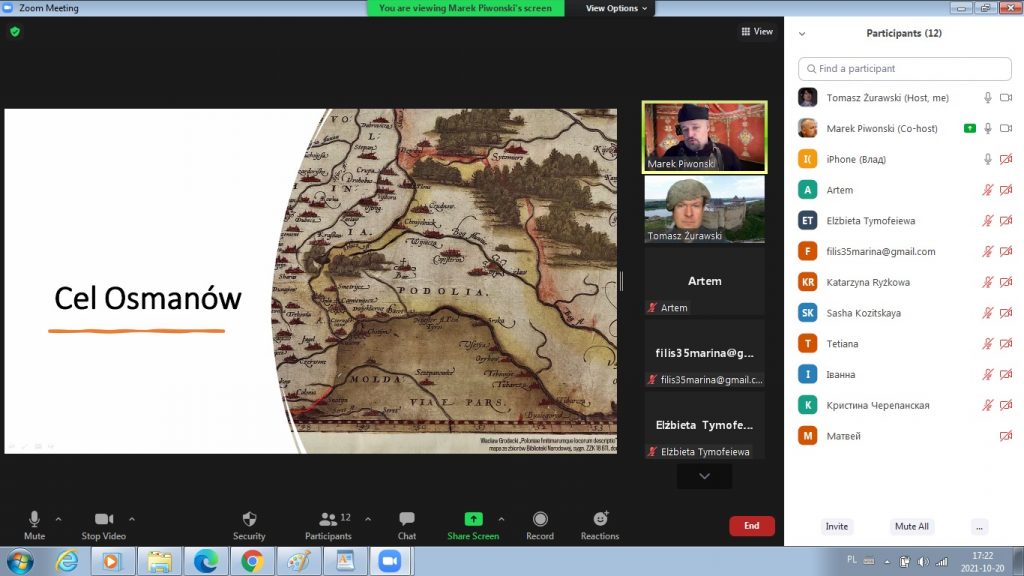Screen dimensions: 1024x576
Task: Toggle Tomasz Żurawski's microphone in participants list
Action: [x=987, y=98]
